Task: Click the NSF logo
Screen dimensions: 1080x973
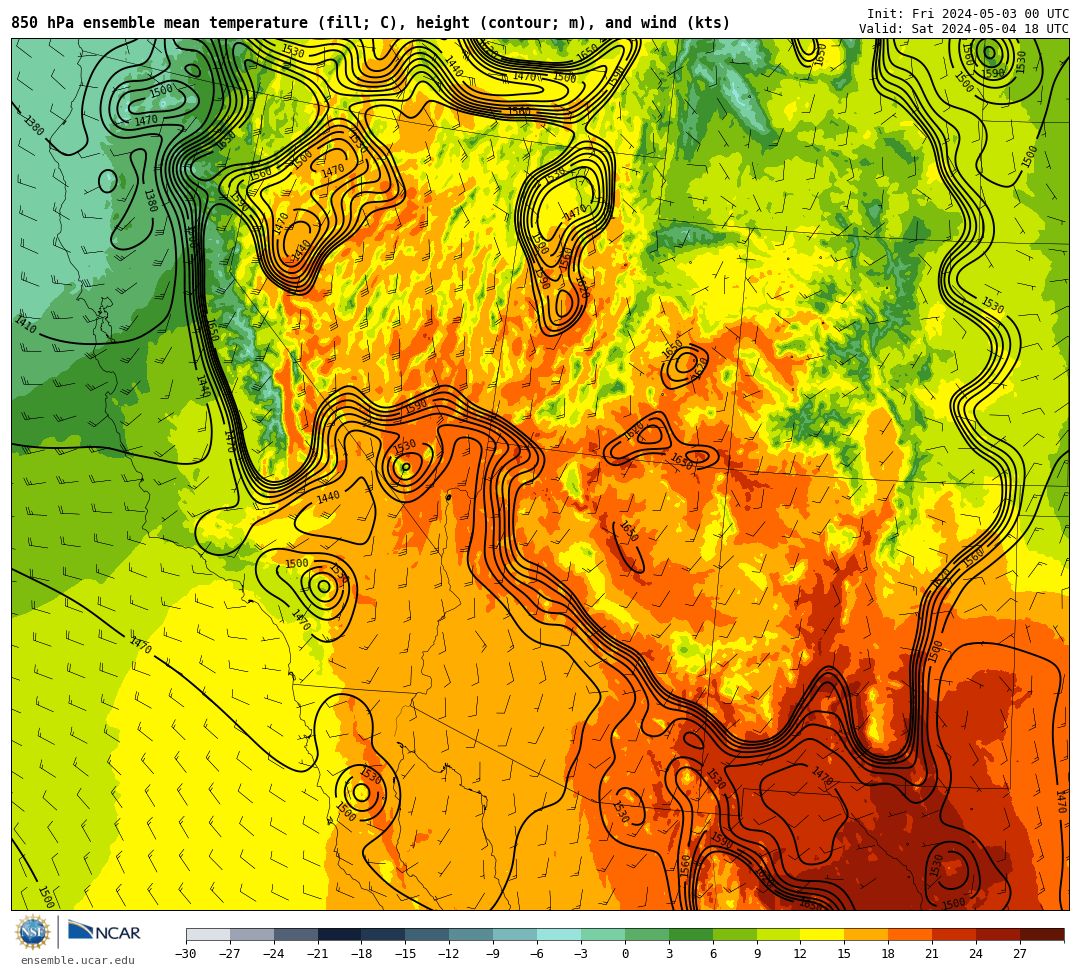Action: point(33,932)
